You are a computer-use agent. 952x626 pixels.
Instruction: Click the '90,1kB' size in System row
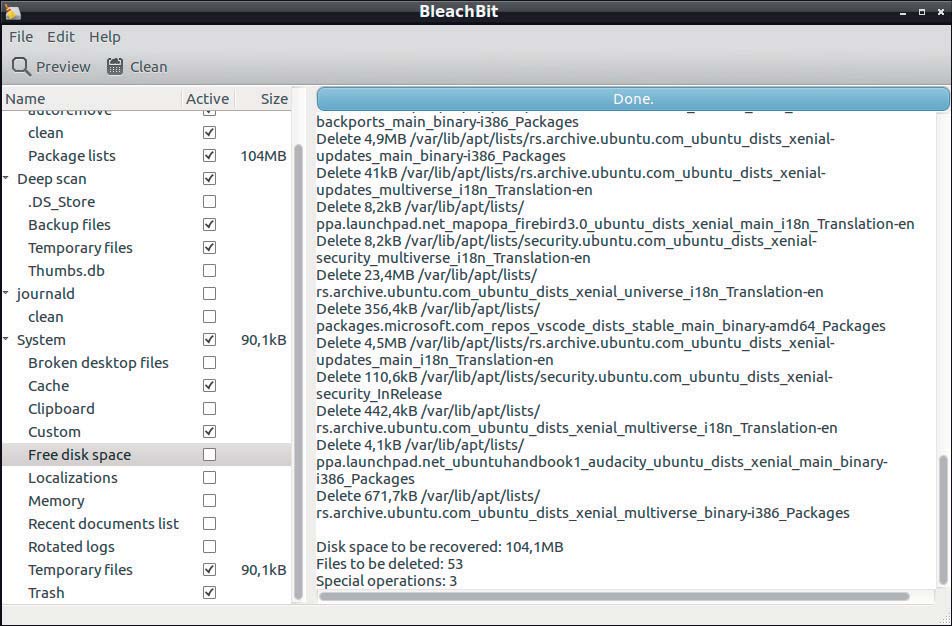coord(264,340)
